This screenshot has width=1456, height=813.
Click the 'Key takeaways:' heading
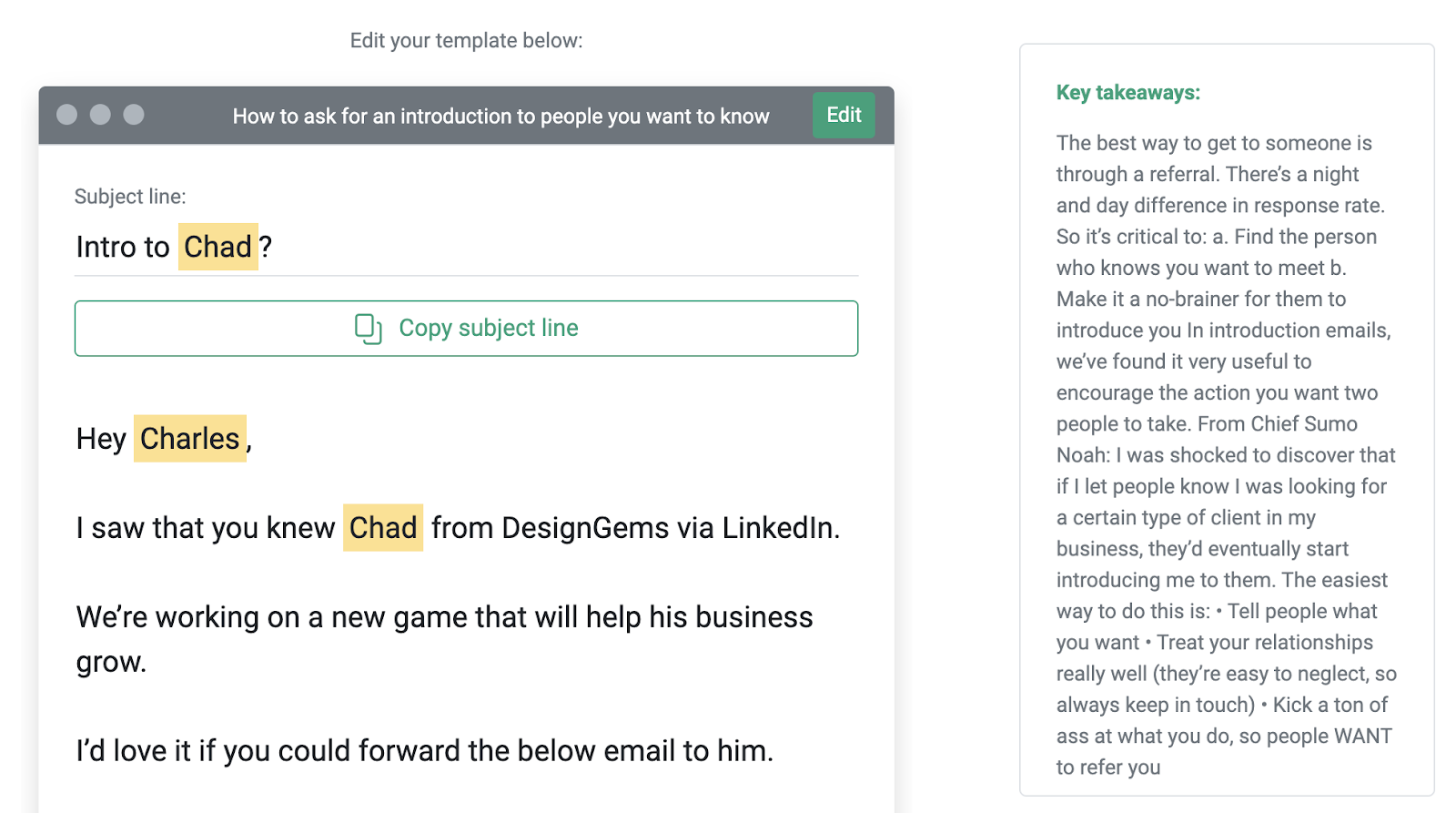click(1127, 93)
